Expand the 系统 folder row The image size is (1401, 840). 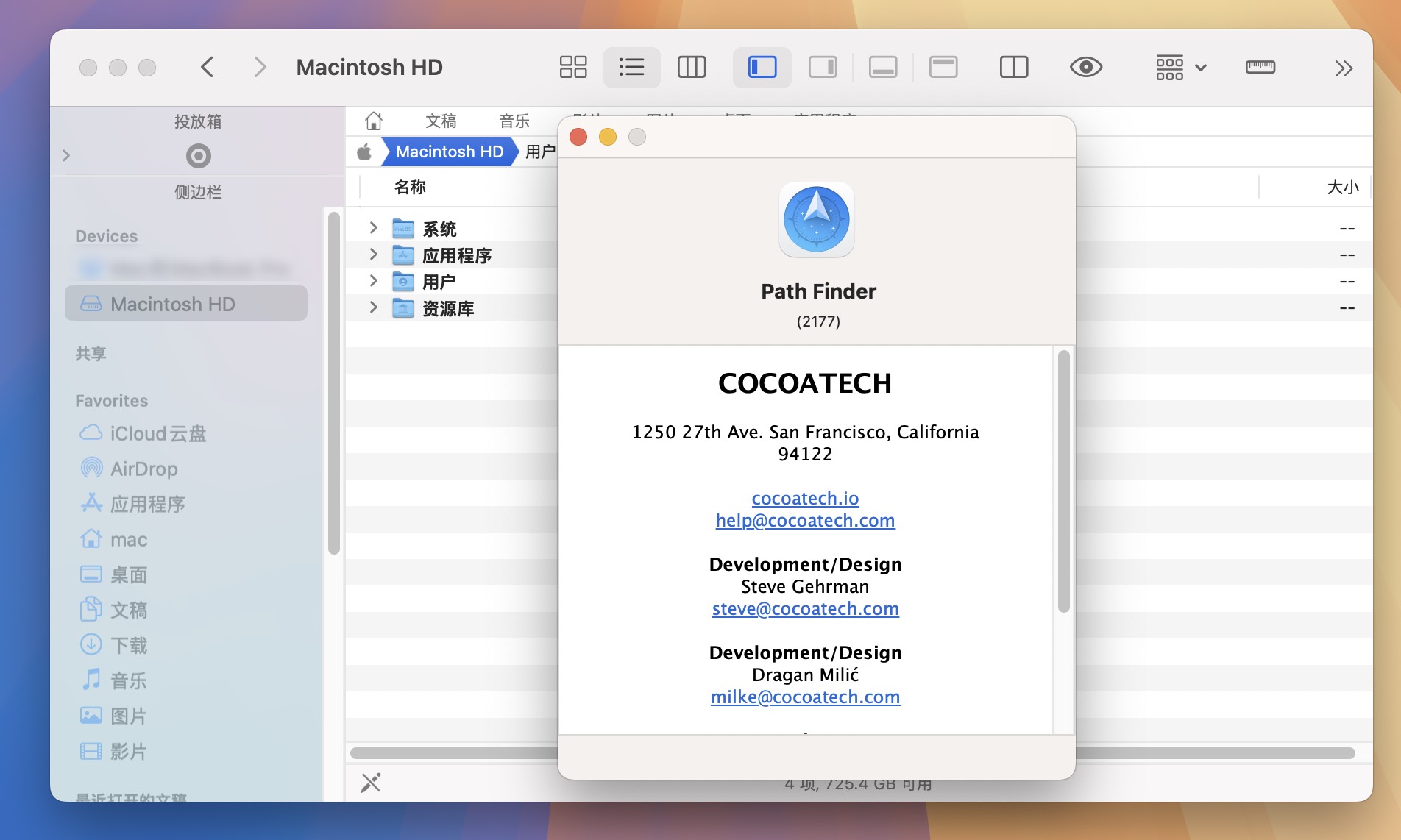[x=373, y=228]
